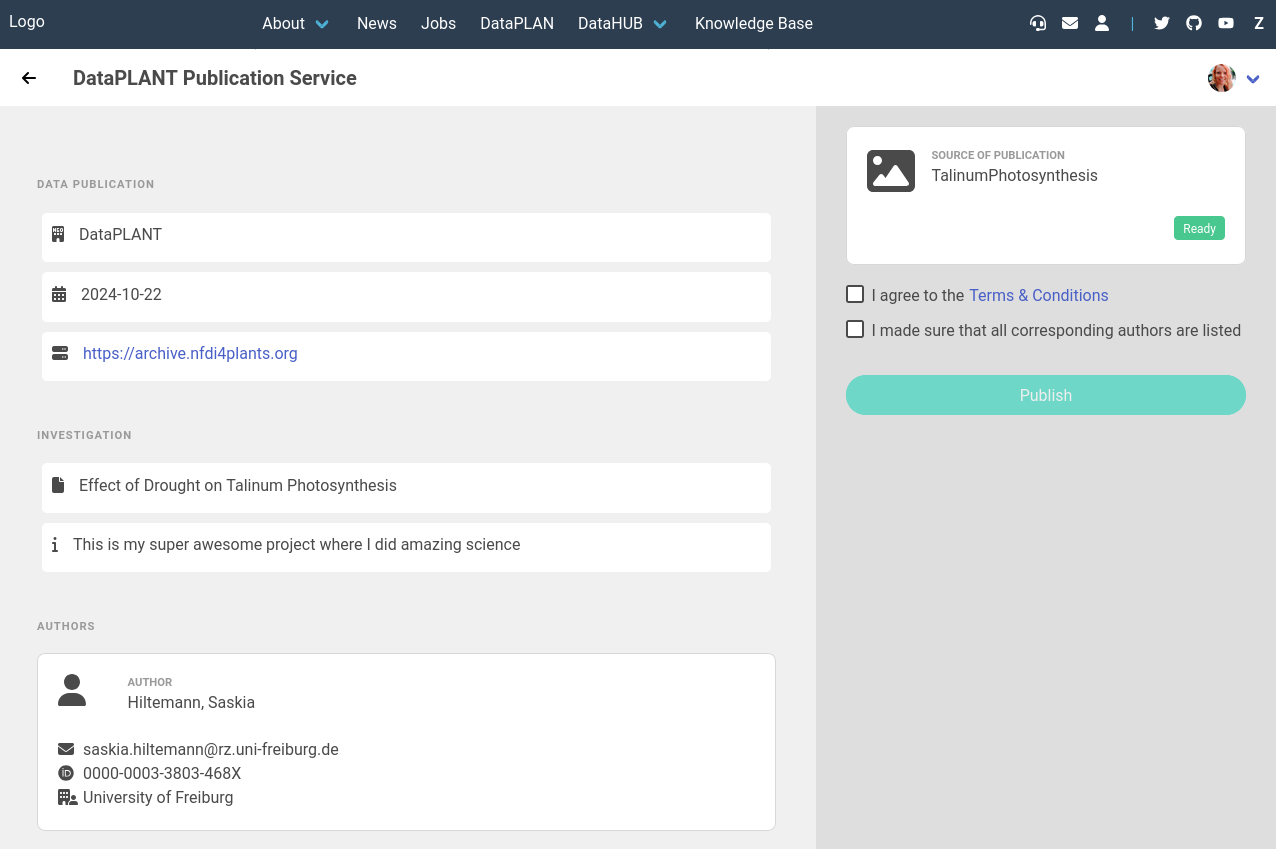Open the Knowledge Base menu item
1276x849 pixels.
coord(754,23)
